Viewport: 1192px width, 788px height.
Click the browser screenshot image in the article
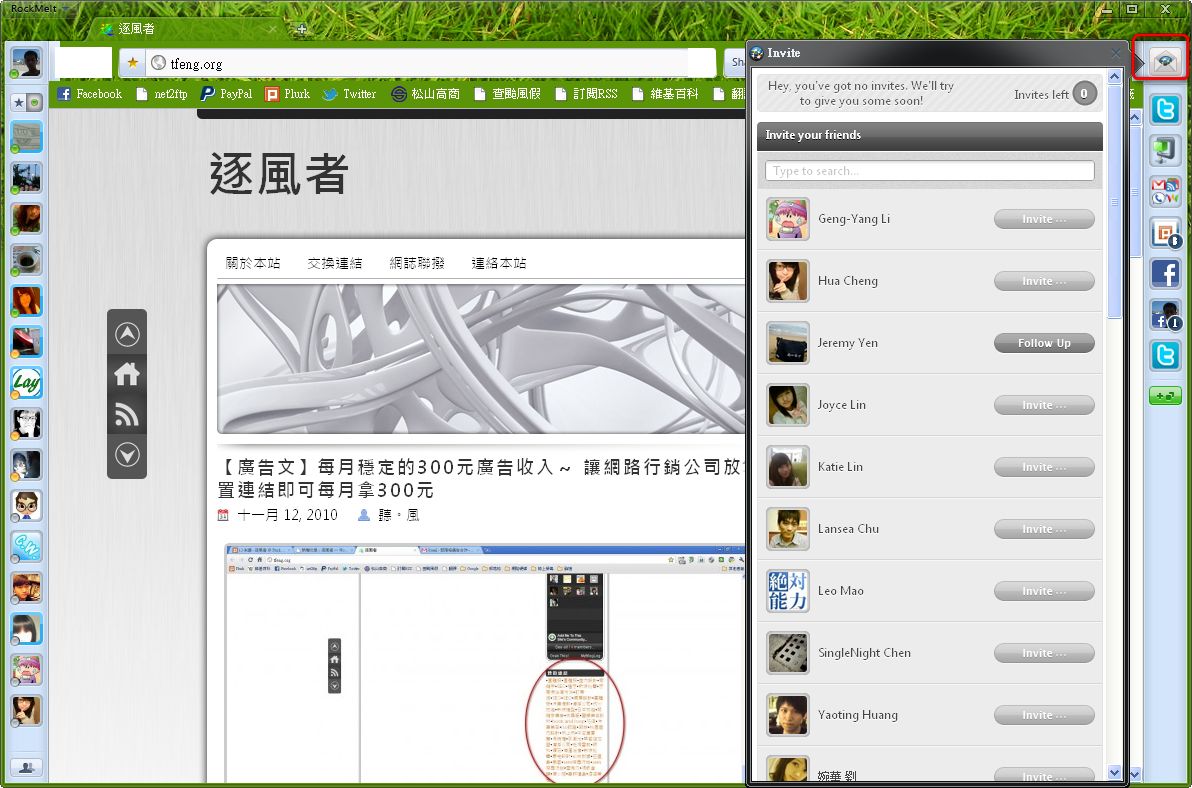pyautogui.click(x=485, y=663)
